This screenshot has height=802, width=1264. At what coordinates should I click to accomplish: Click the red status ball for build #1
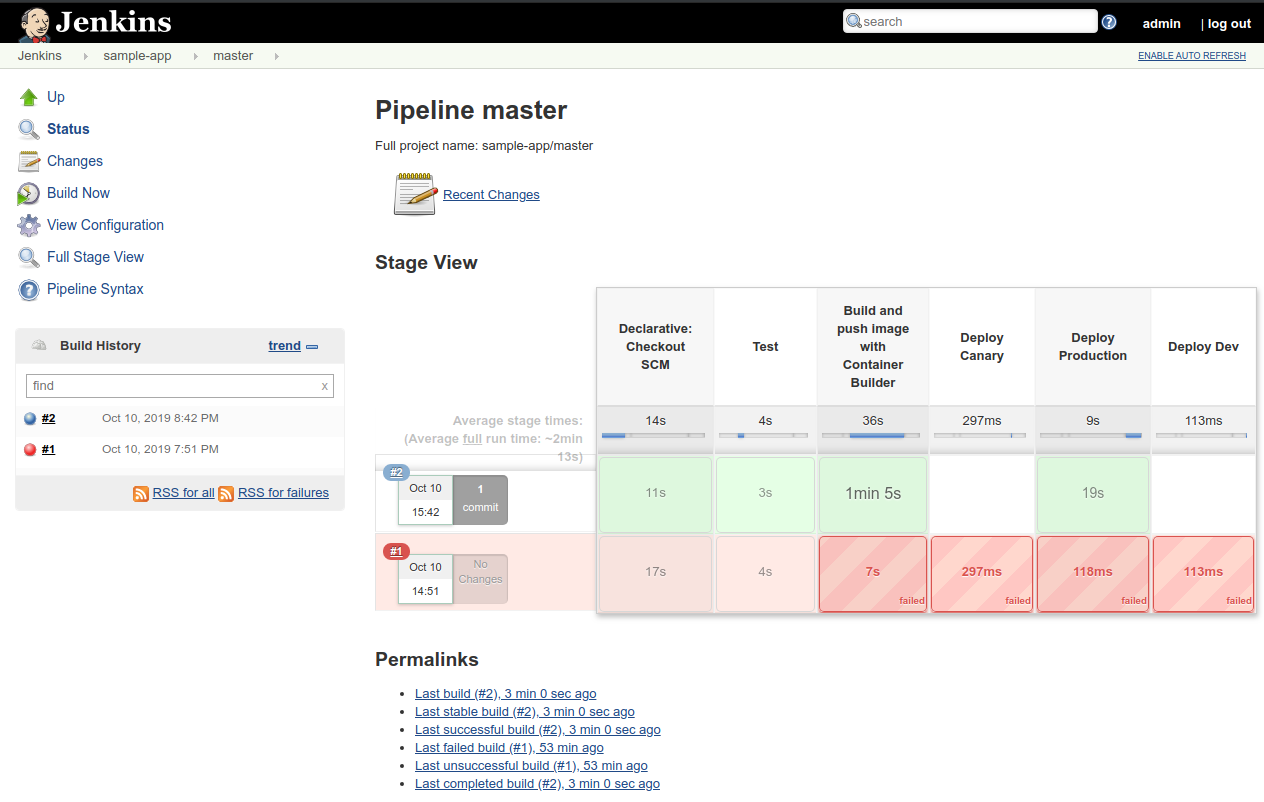[30, 450]
